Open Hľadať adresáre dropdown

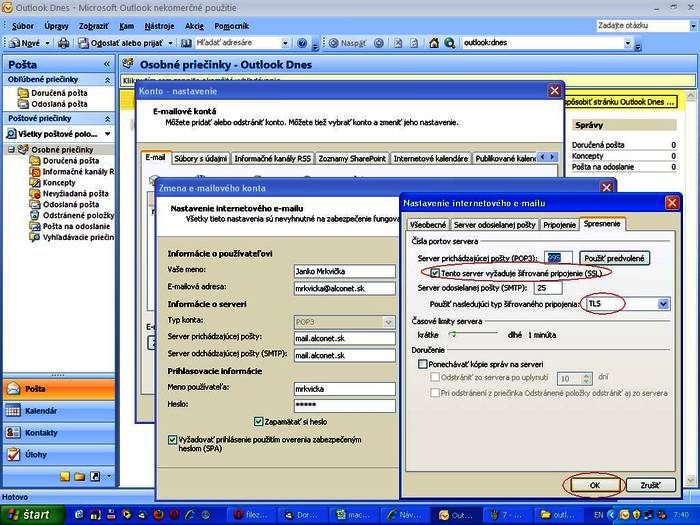coord(285,43)
